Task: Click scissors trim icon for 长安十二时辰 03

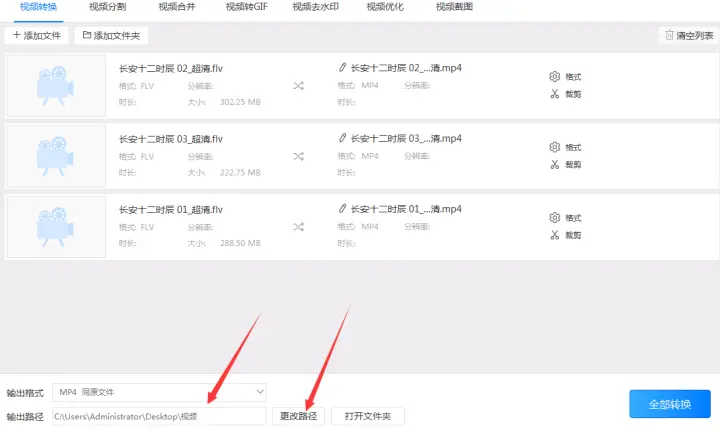Action: [555, 164]
